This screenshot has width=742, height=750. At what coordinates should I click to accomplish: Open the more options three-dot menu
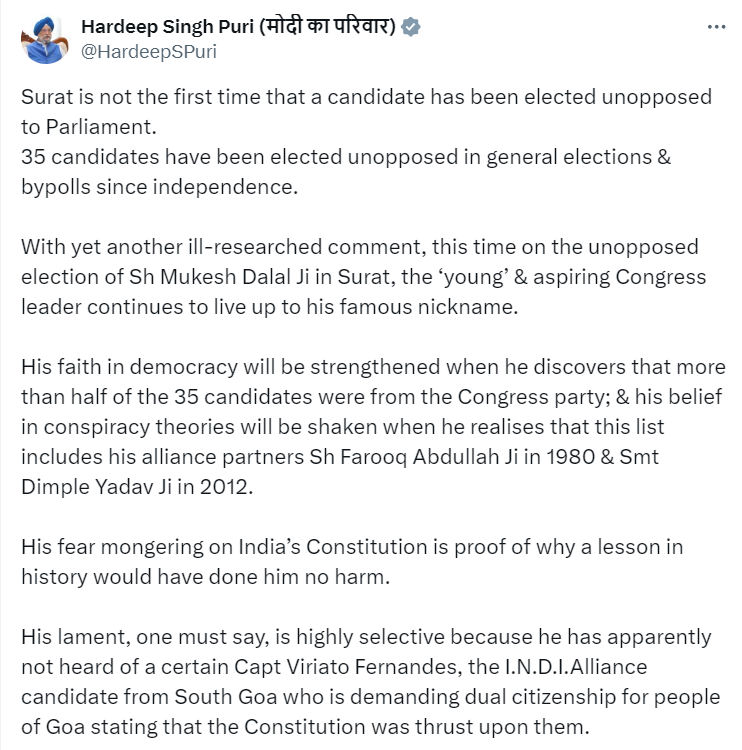coord(716,27)
